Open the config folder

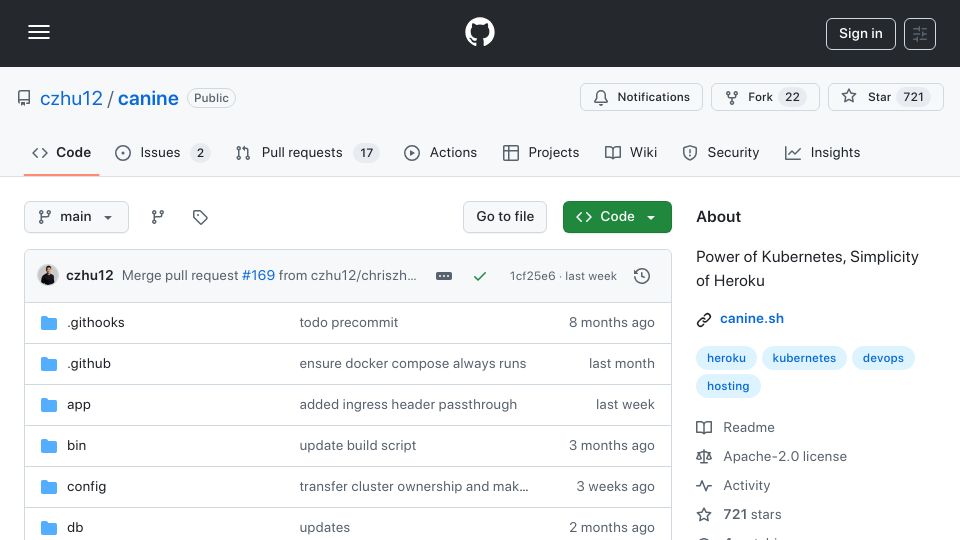tap(86, 487)
